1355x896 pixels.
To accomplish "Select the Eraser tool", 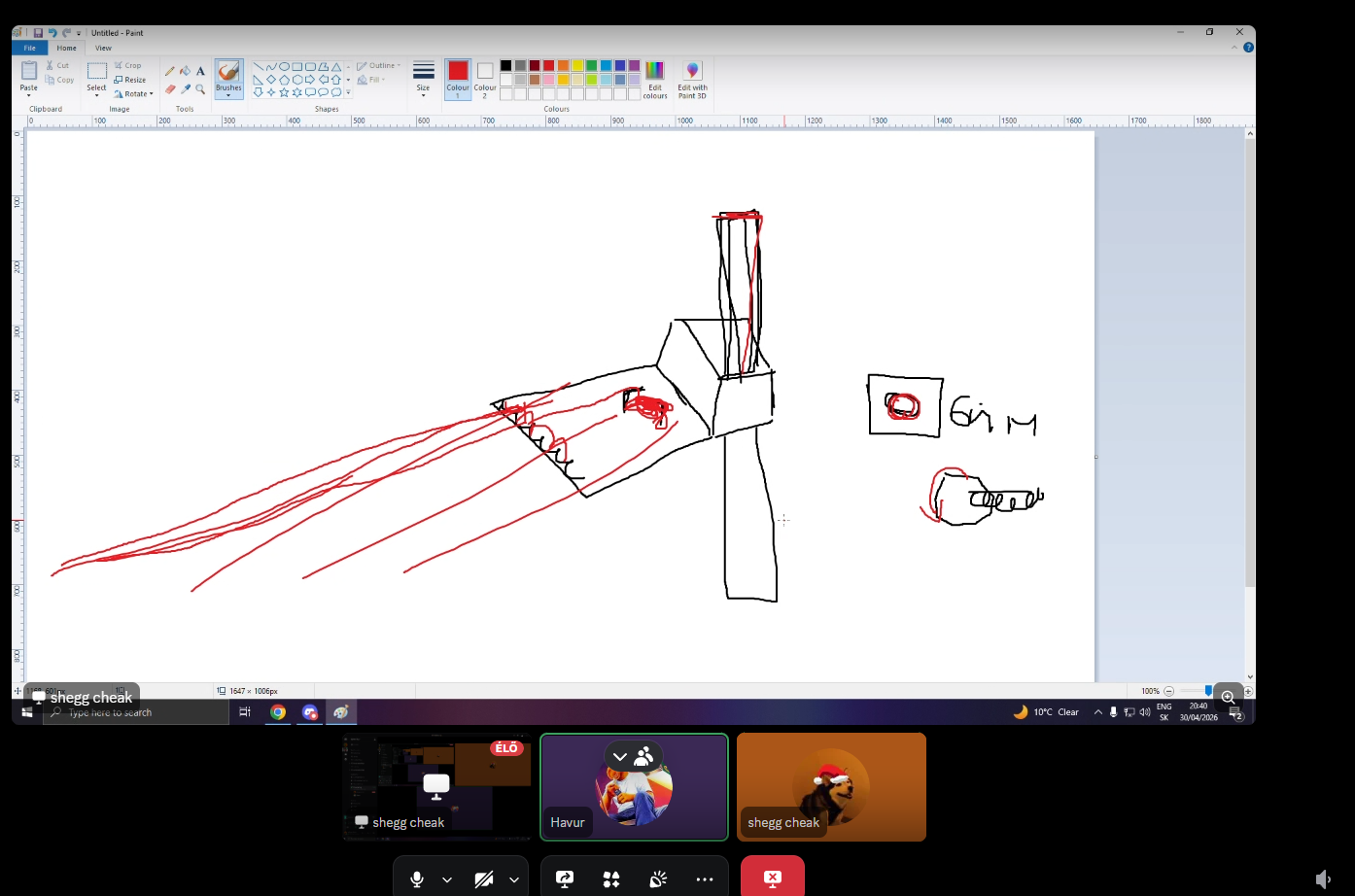I will (x=170, y=88).
